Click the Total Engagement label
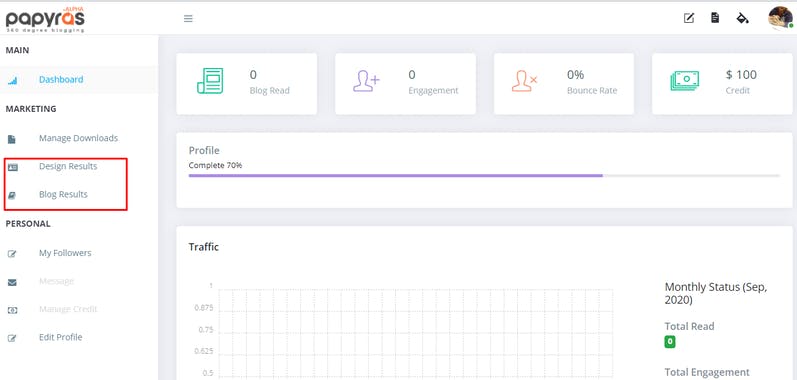The width and height of the screenshot is (797, 380). [707, 372]
